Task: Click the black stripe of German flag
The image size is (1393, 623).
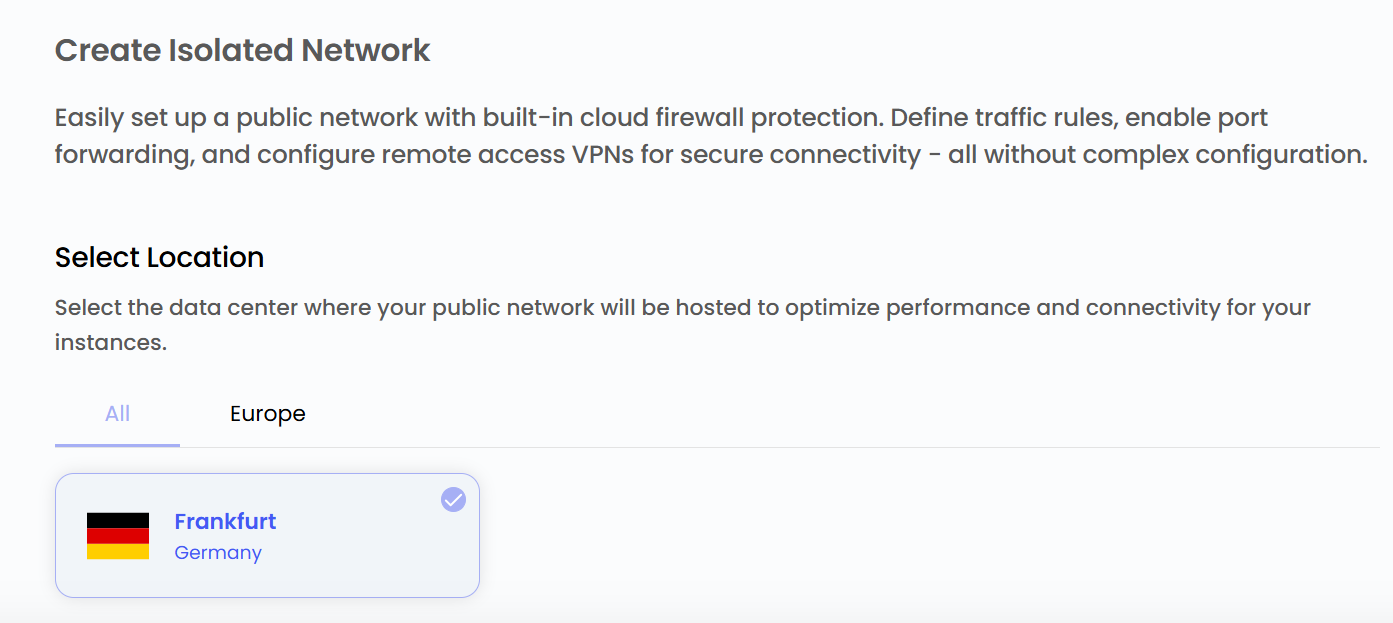Action: [118, 520]
